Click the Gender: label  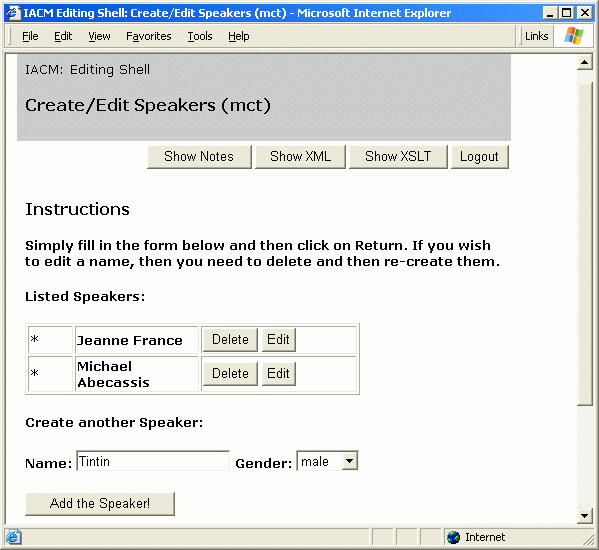[x=264, y=463]
